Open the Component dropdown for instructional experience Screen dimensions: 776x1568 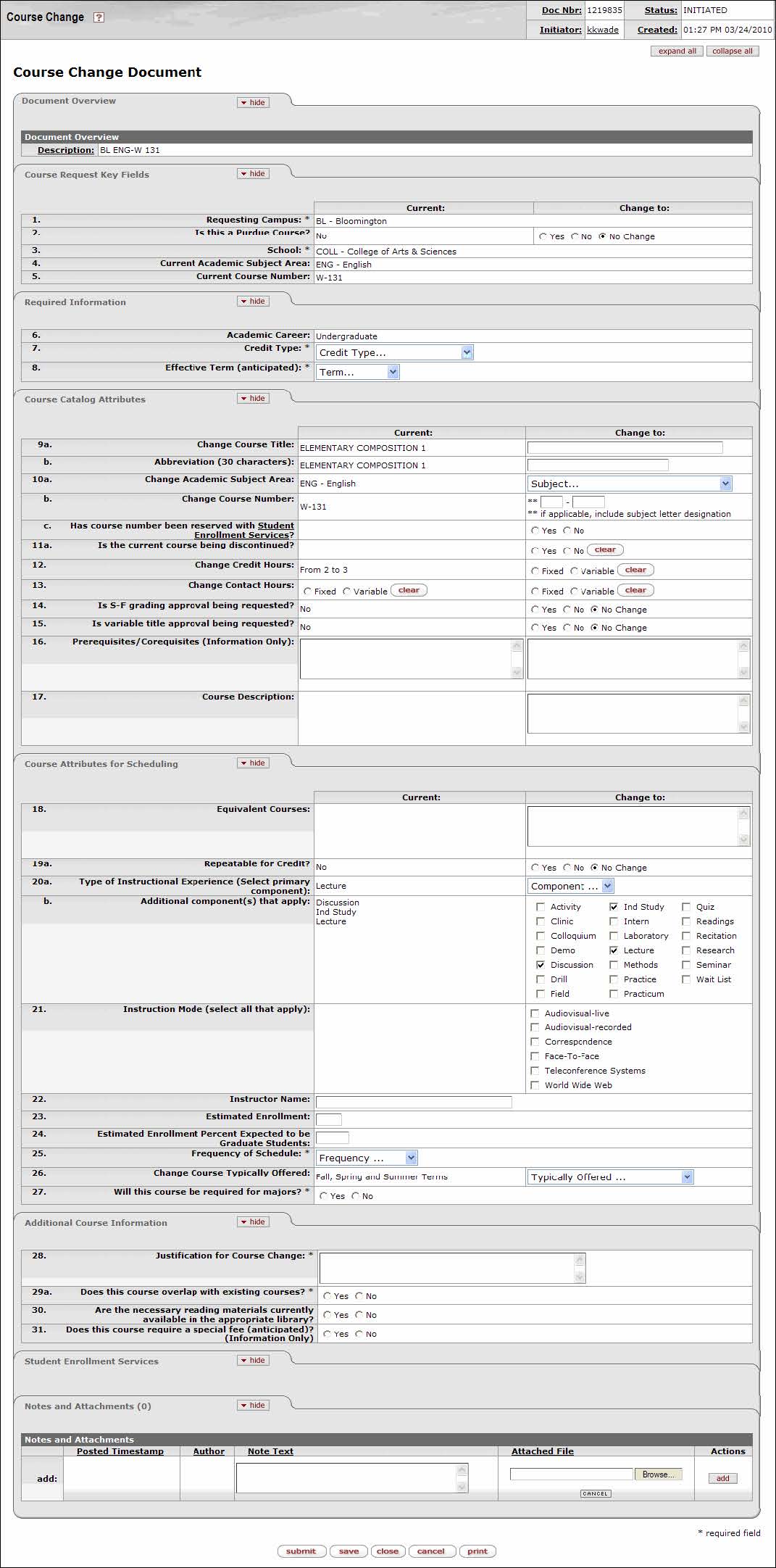(x=571, y=886)
